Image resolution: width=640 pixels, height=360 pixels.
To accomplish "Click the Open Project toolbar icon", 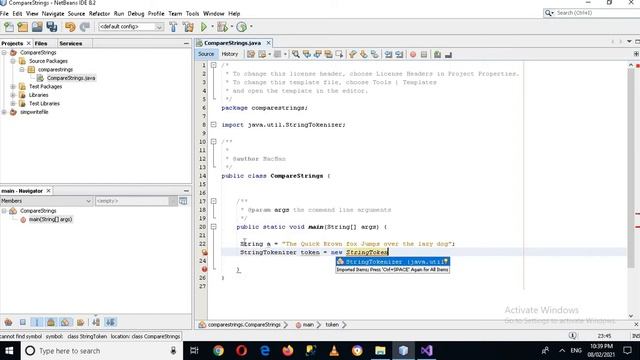I will point(37,27).
